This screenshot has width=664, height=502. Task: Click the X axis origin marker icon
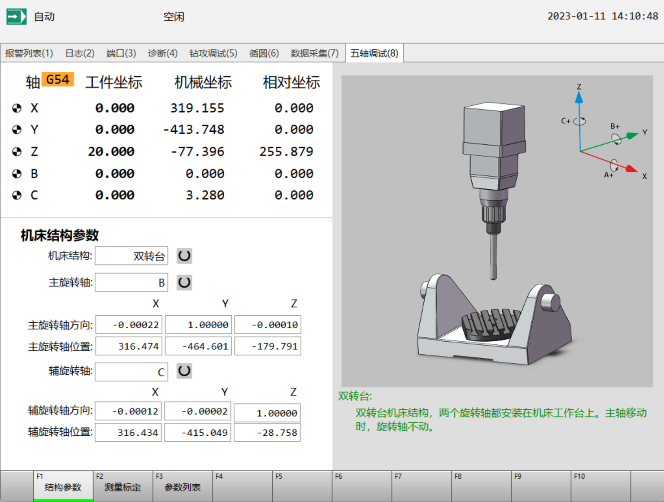pos(16,108)
